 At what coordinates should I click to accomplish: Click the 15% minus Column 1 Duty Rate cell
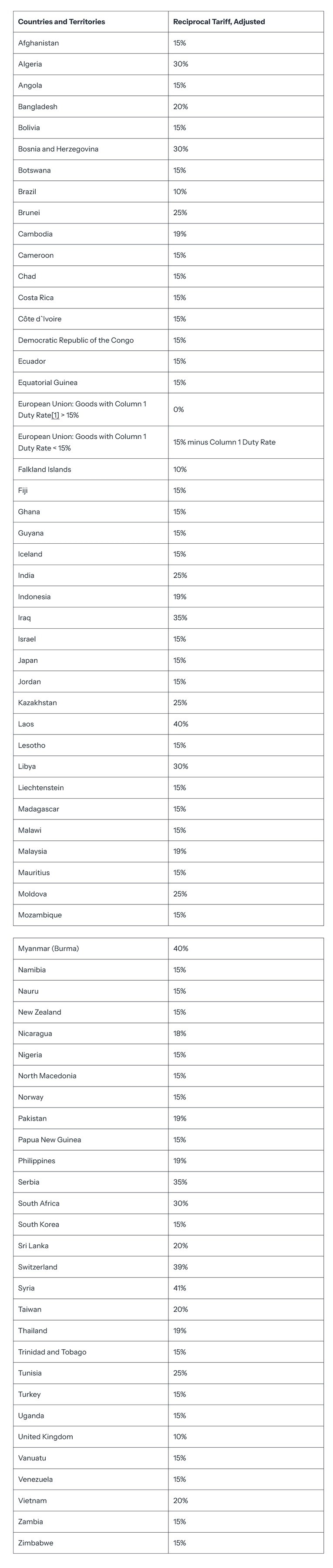tap(224, 443)
